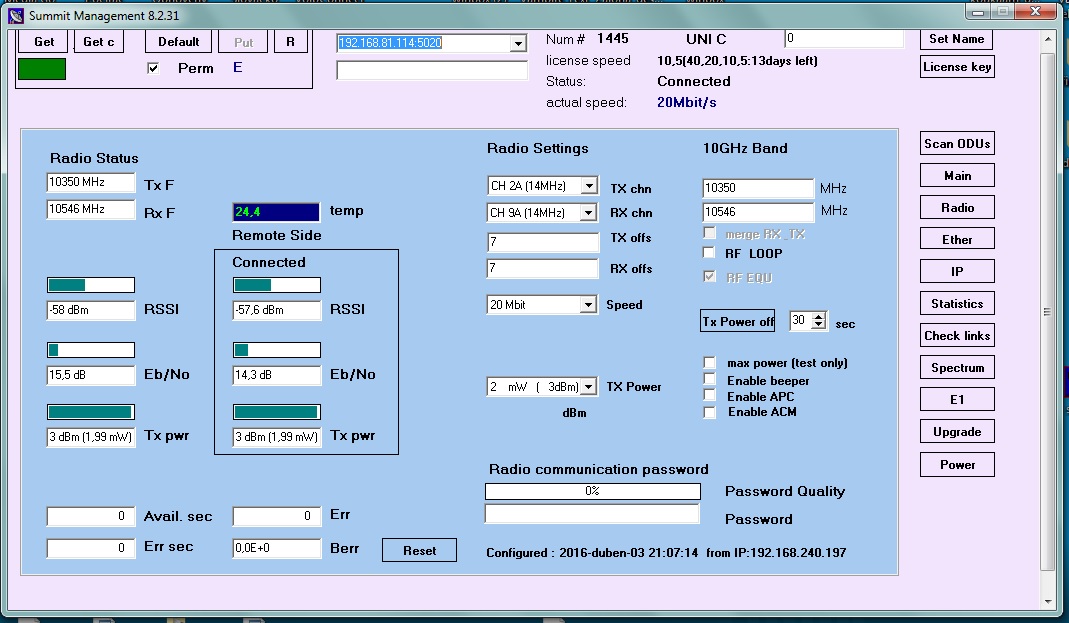Viewport: 1069px width, 623px height.
Task: Click the RX offs input field
Action: pyautogui.click(x=543, y=269)
